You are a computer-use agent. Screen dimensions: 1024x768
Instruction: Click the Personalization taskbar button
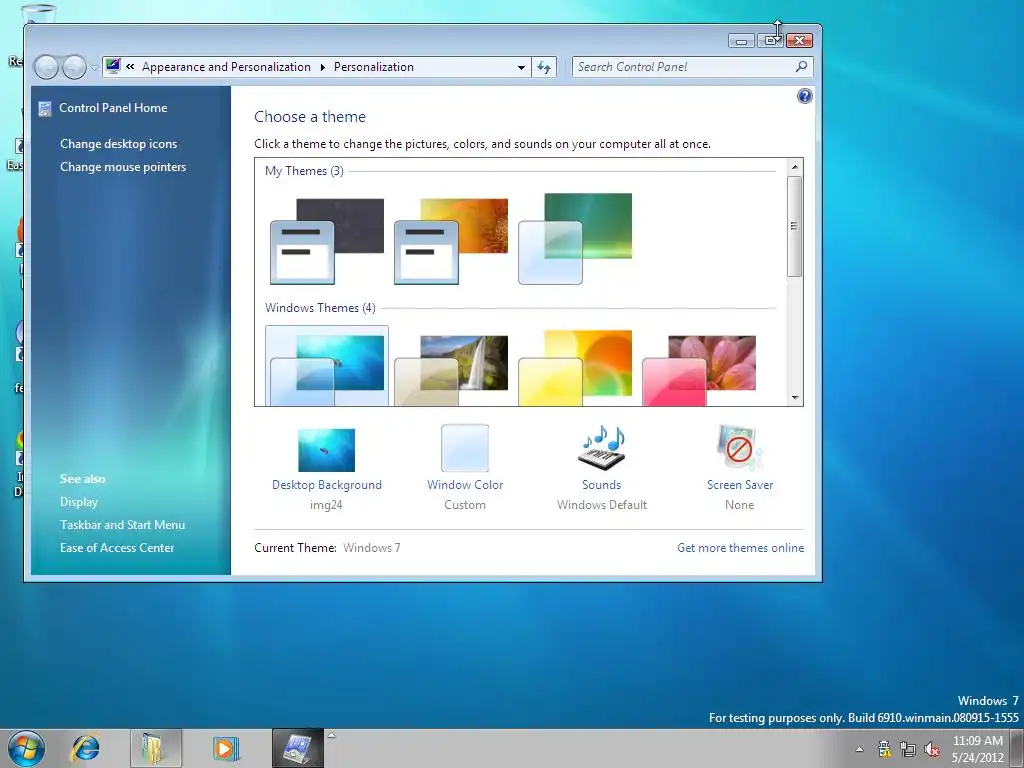click(x=298, y=748)
